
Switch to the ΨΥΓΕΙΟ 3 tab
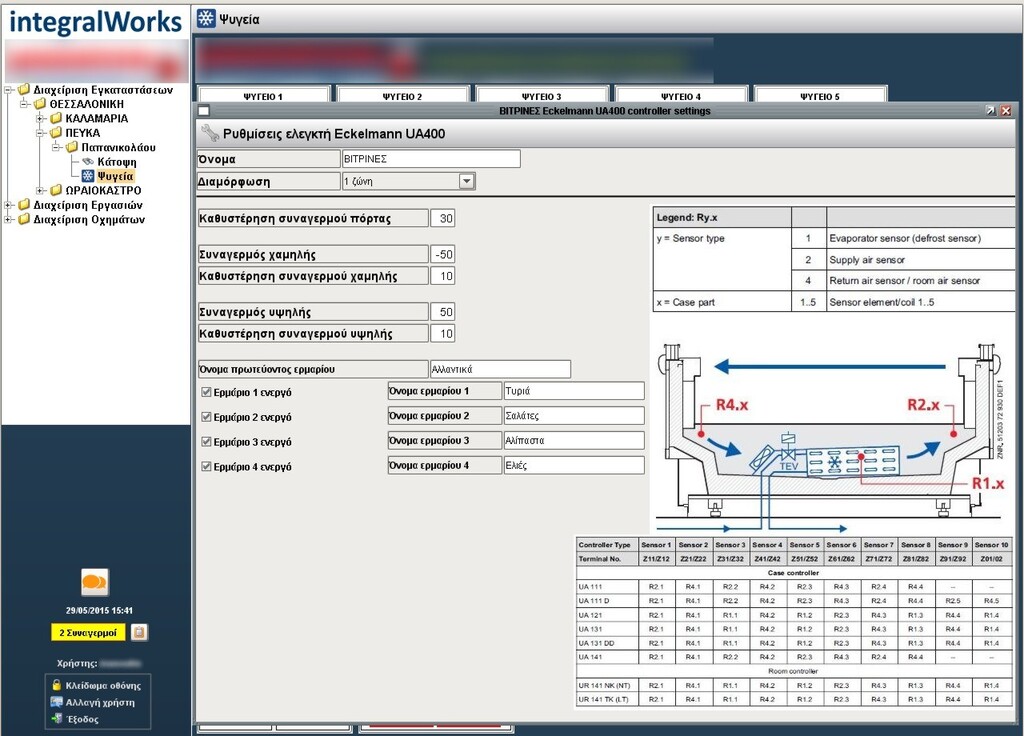(541, 96)
